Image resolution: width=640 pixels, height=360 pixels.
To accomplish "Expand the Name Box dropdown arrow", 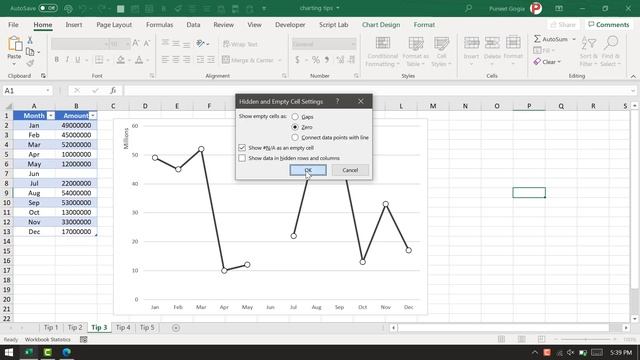I will pyautogui.click(x=48, y=91).
